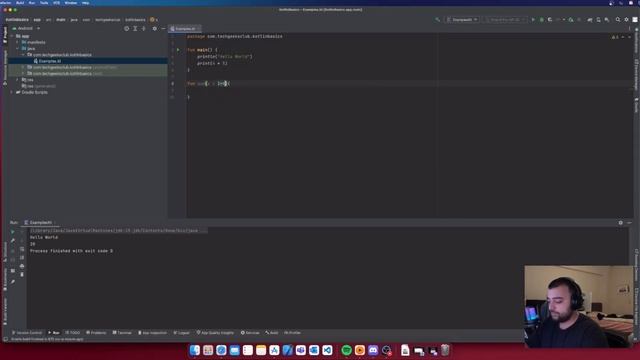Open the Problems tool window
The width and height of the screenshot is (640, 360).
click(96, 333)
